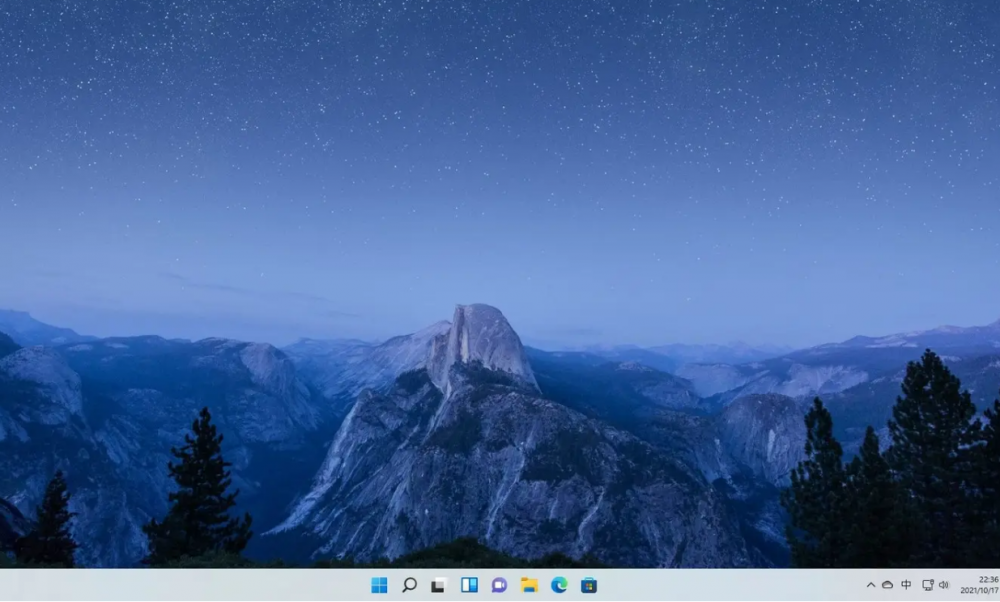This screenshot has height=602, width=1000.
Task: Click the OneDrive cloud tray icon
Action: point(887,585)
